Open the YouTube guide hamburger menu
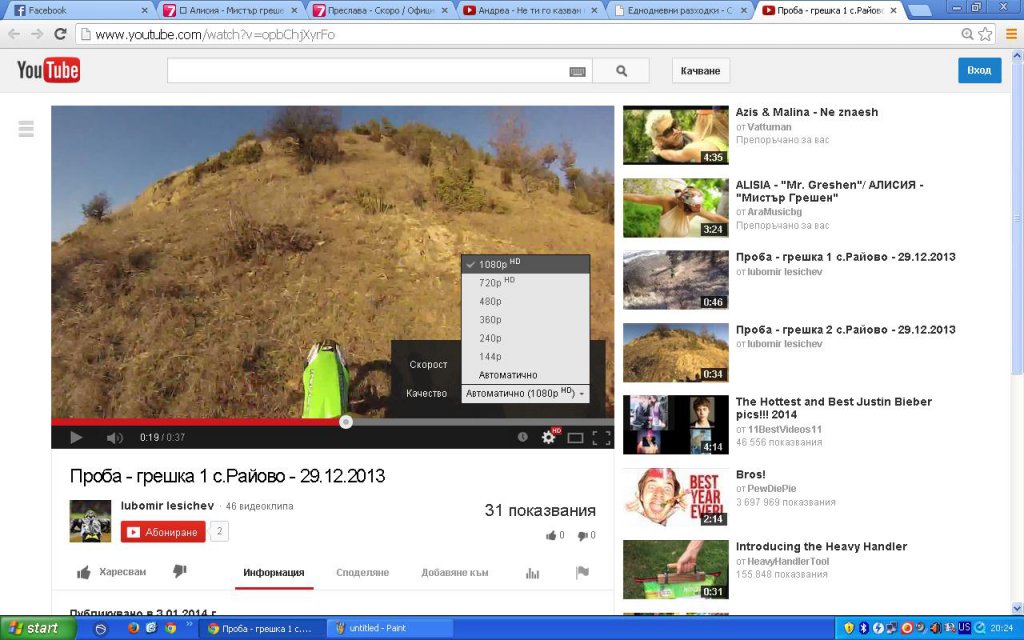The image size is (1024, 640). (x=26, y=129)
